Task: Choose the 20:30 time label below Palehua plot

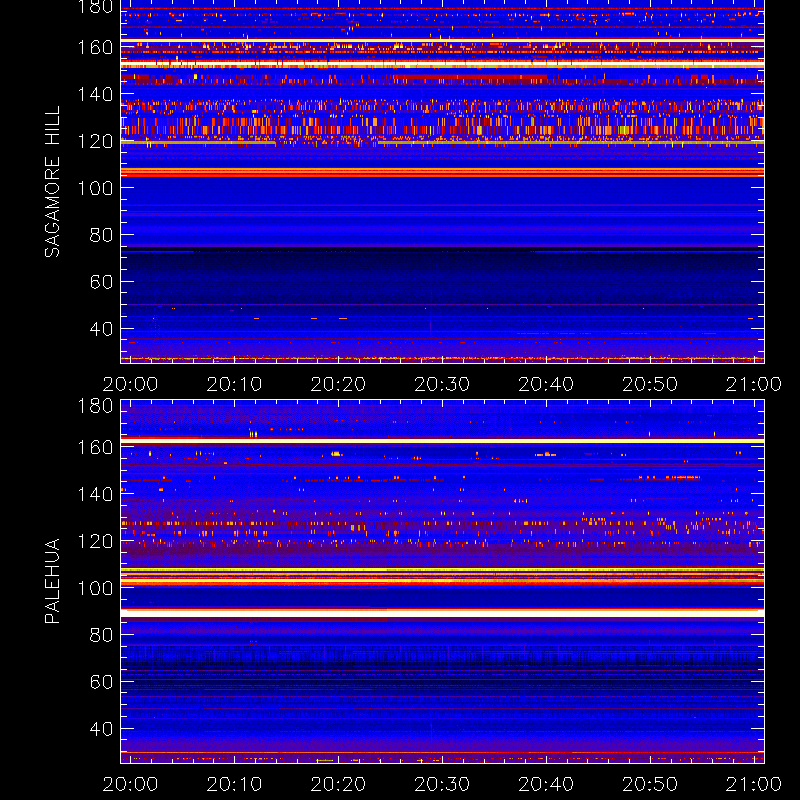Action: (442, 784)
